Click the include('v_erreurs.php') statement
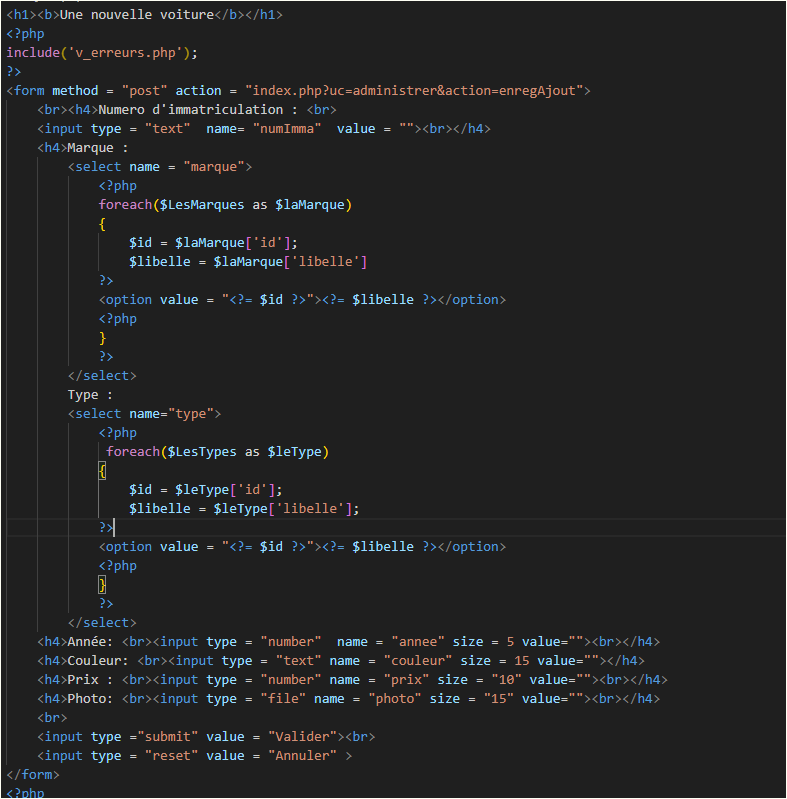 point(103,53)
